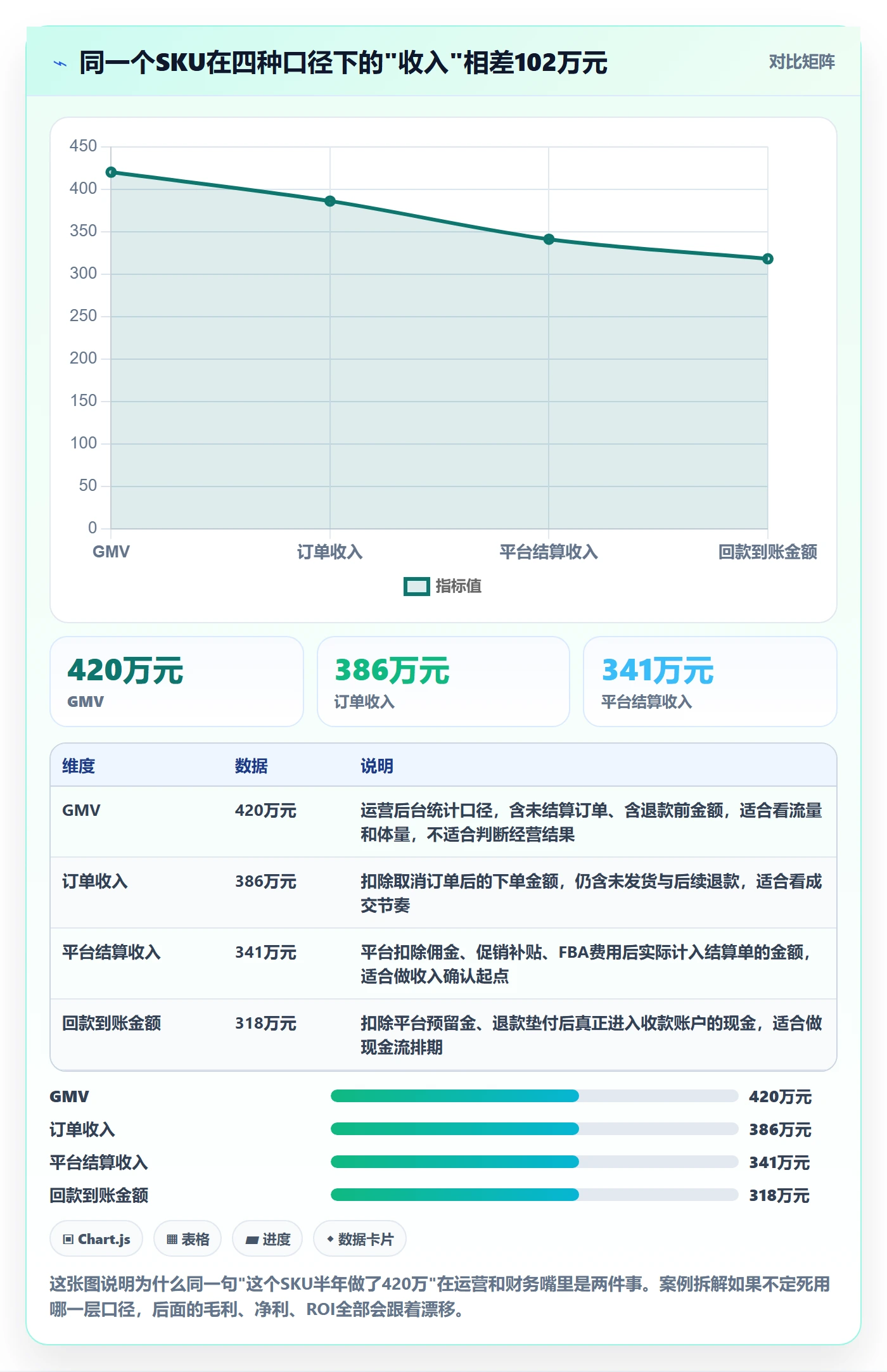Click the lightning bolt icon beside the title

60,63
